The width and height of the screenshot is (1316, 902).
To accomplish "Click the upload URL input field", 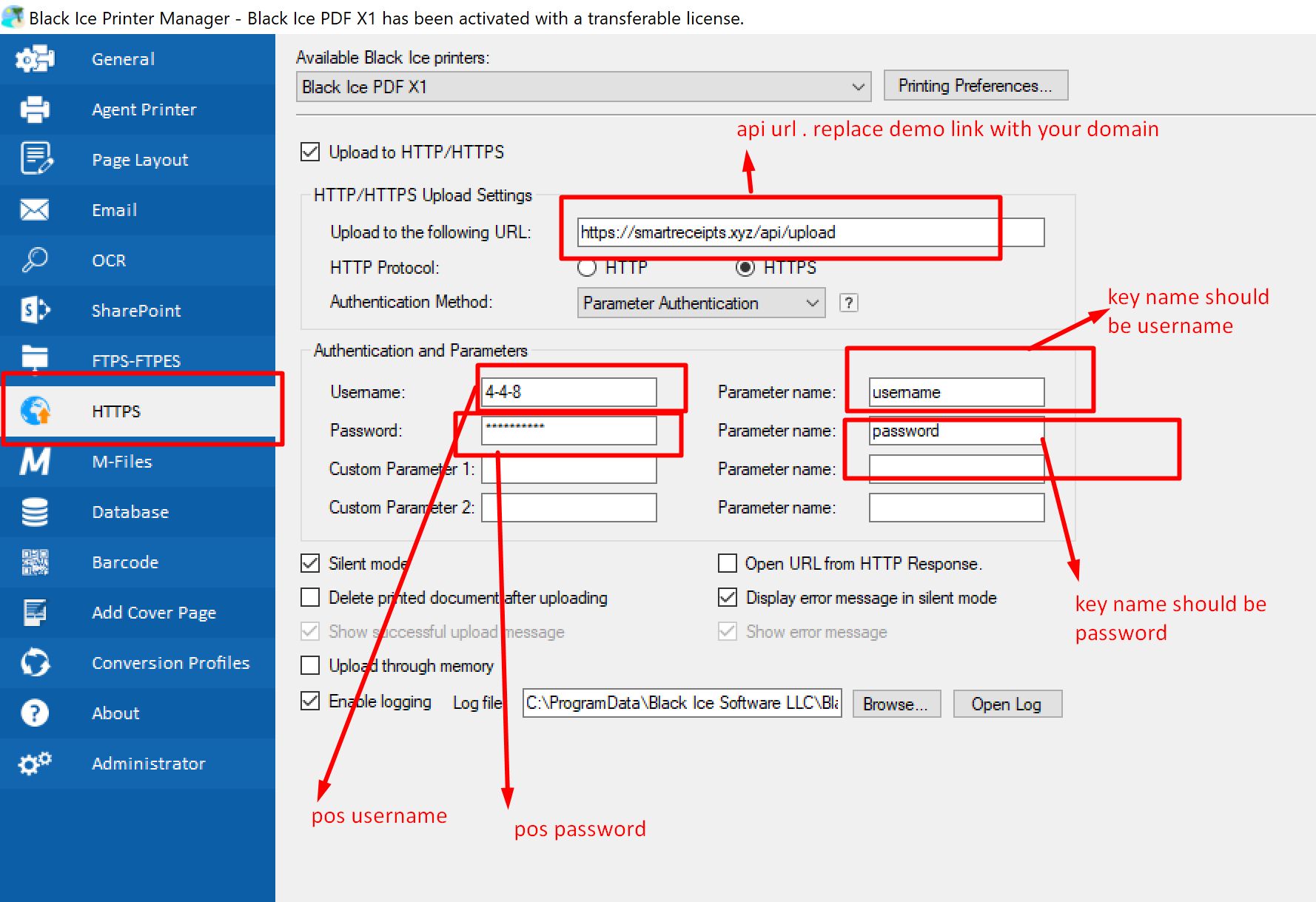I will (x=810, y=232).
